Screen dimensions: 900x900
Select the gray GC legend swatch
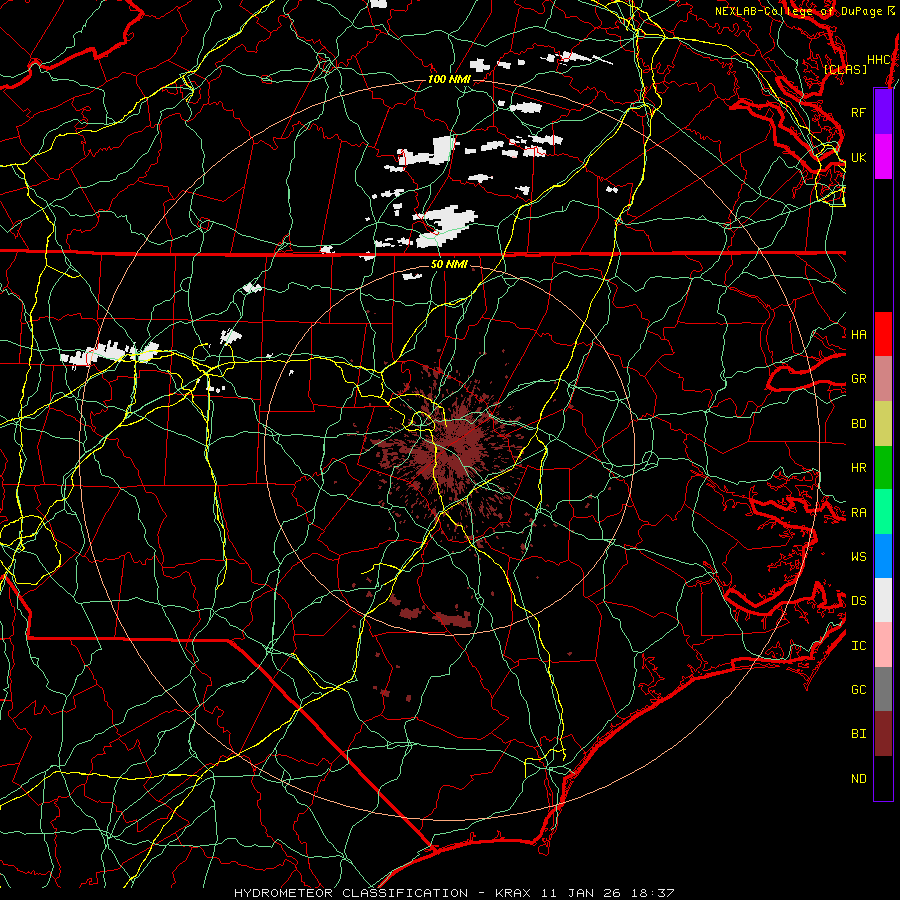click(883, 689)
